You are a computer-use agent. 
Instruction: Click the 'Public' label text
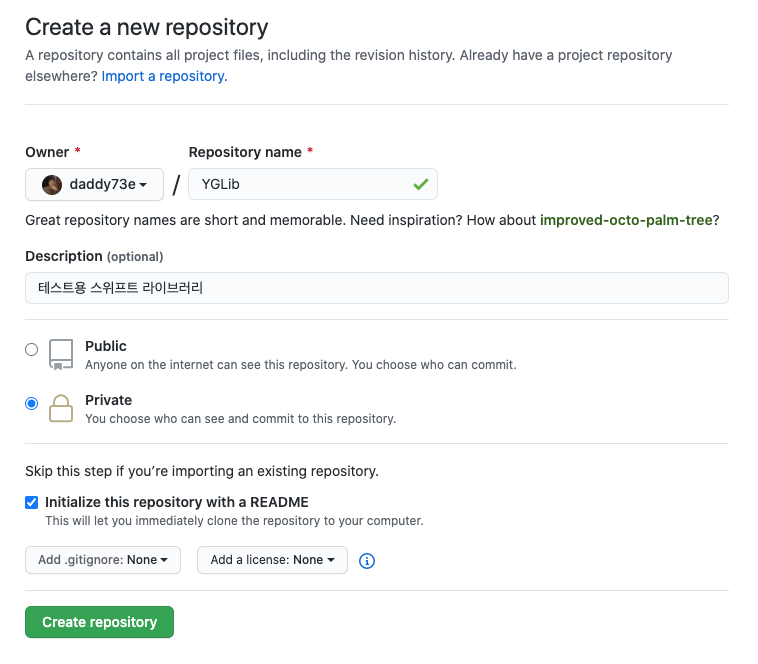(106, 346)
